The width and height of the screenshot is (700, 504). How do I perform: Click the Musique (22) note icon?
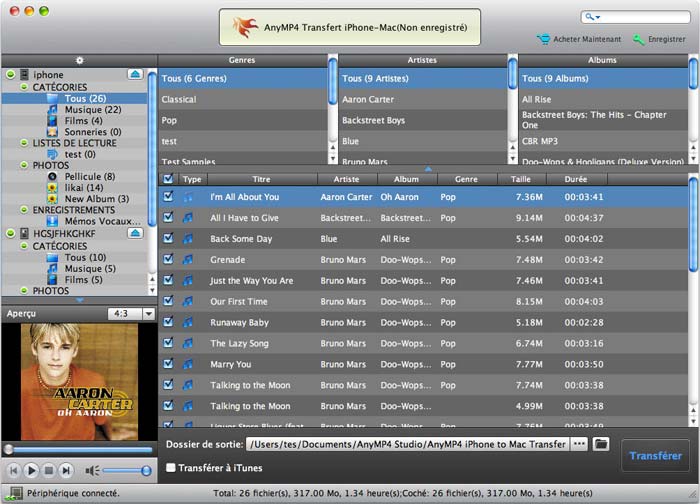[53, 109]
